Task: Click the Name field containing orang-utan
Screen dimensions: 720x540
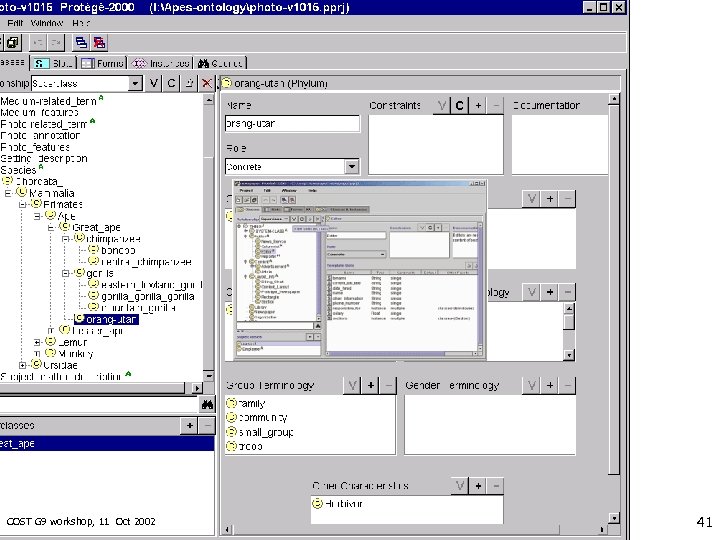Action: point(292,124)
